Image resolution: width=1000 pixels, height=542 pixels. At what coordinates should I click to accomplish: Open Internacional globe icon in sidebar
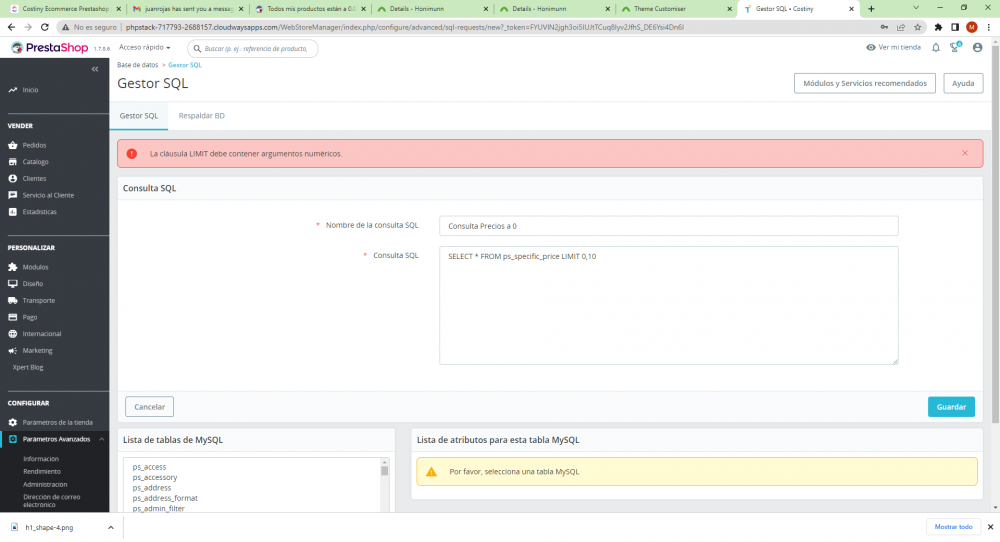[x=13, y=333]
